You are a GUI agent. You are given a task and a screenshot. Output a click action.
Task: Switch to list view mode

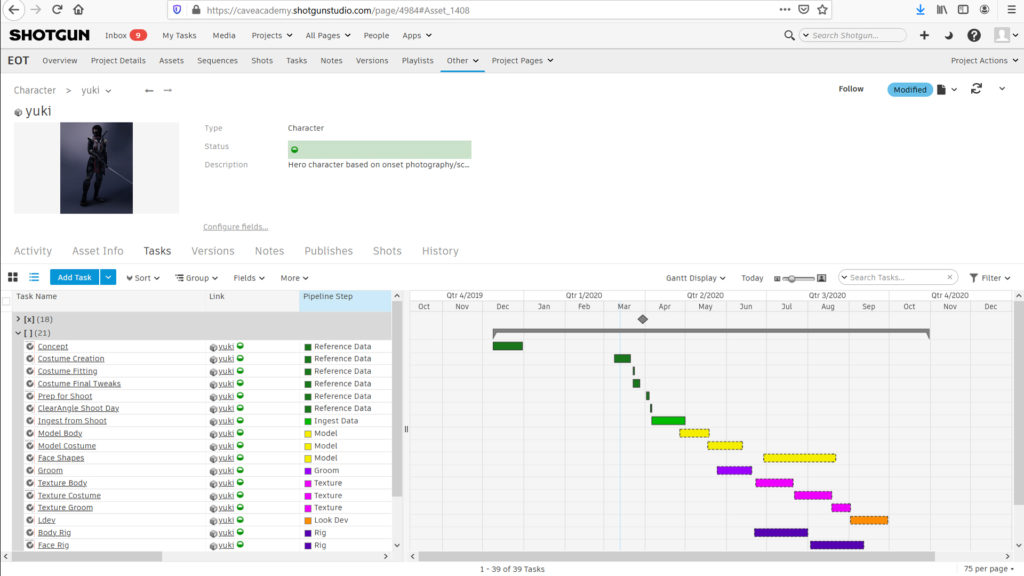tap(34, 278)
